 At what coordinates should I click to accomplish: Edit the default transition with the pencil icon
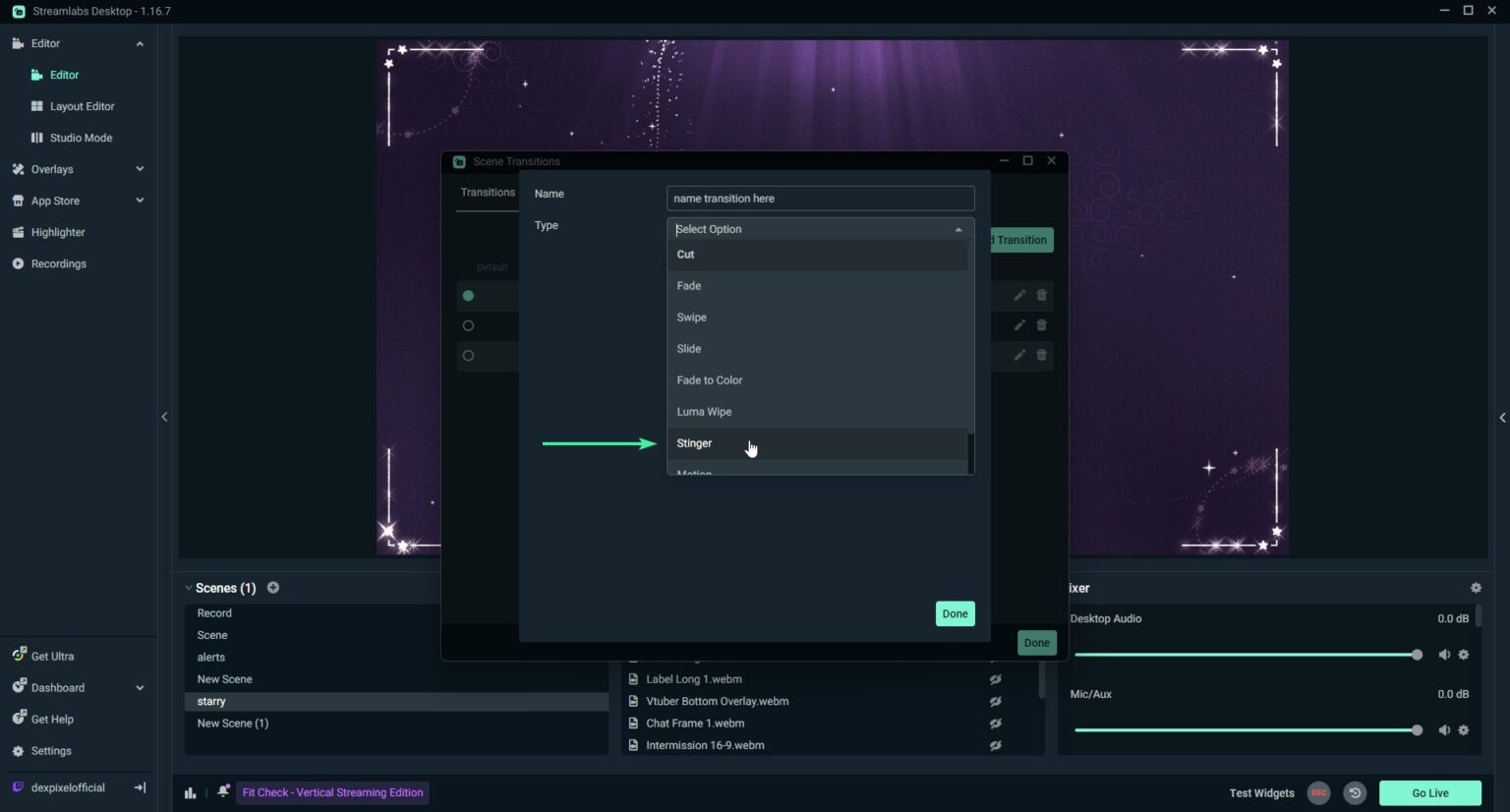1019,295
